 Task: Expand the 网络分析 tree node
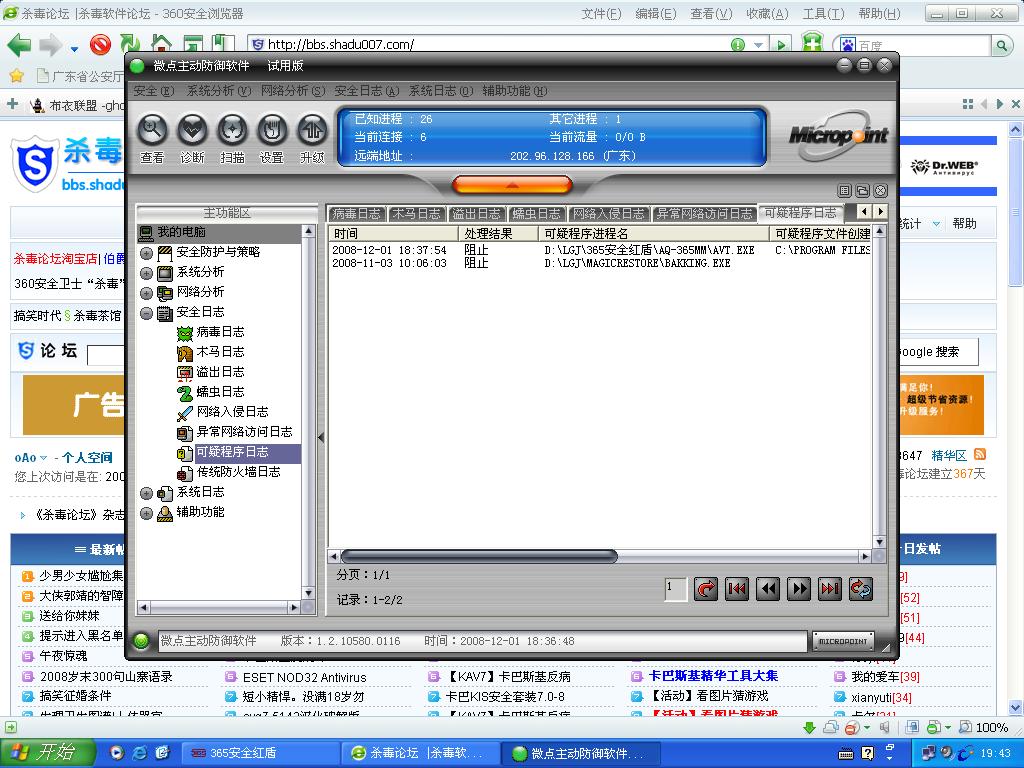146,293
